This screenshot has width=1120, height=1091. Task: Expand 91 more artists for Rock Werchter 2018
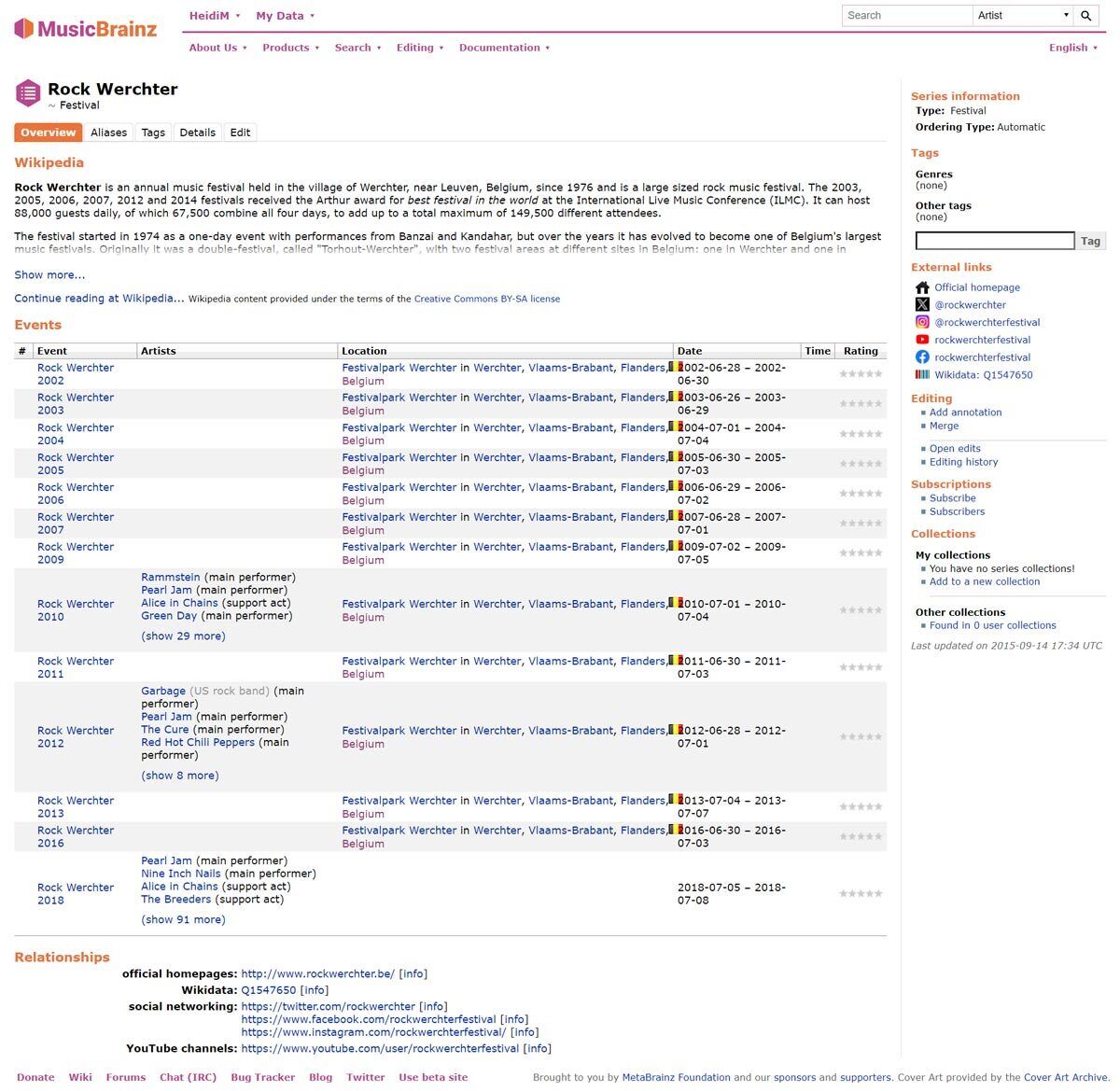pos(183,920)
